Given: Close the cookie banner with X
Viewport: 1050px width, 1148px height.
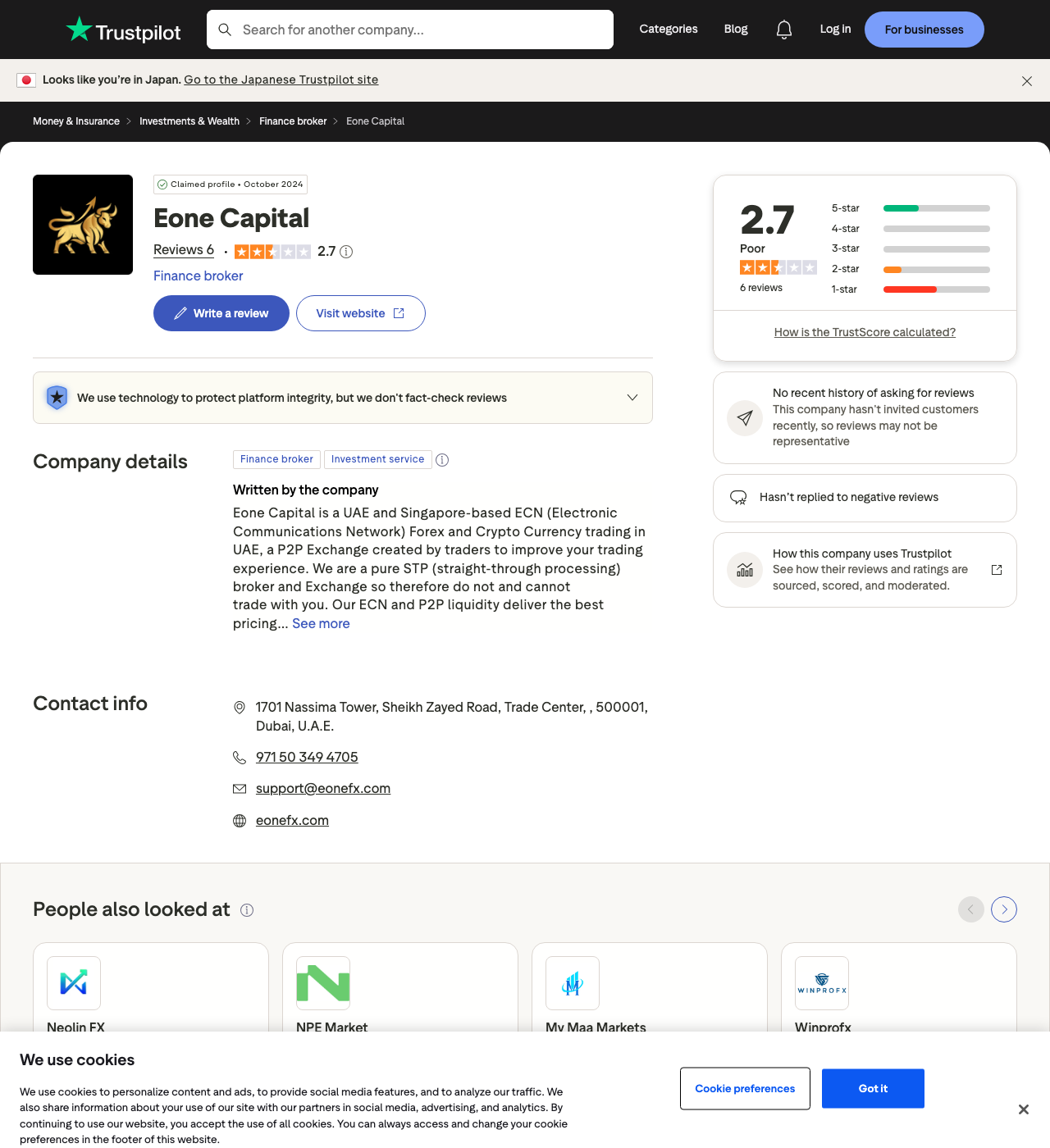Looking at the screenshot, I should coord(1024,1109).
